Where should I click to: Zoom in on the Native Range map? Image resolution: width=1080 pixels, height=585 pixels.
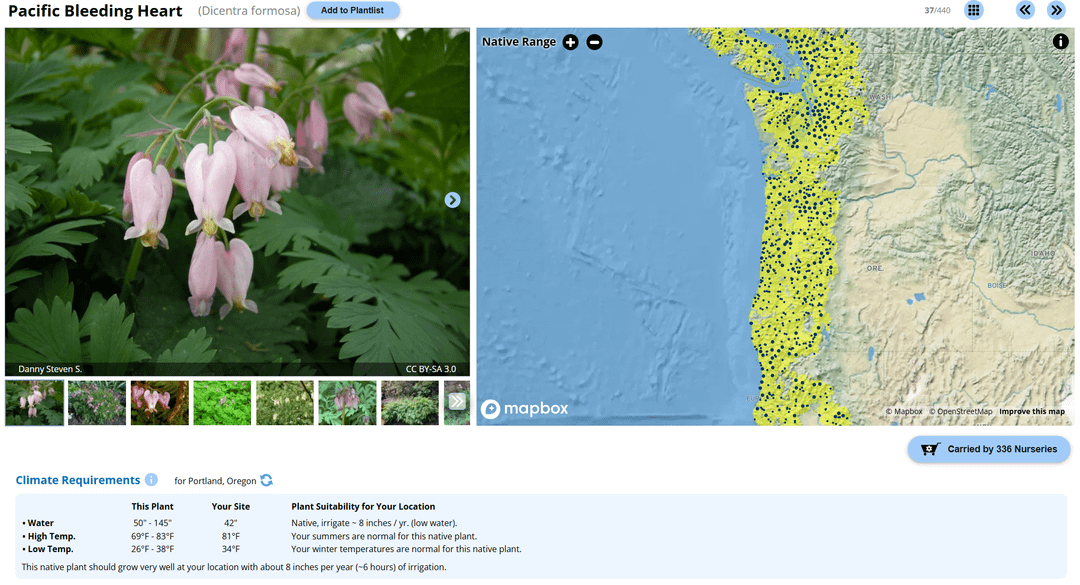point(570,42)
